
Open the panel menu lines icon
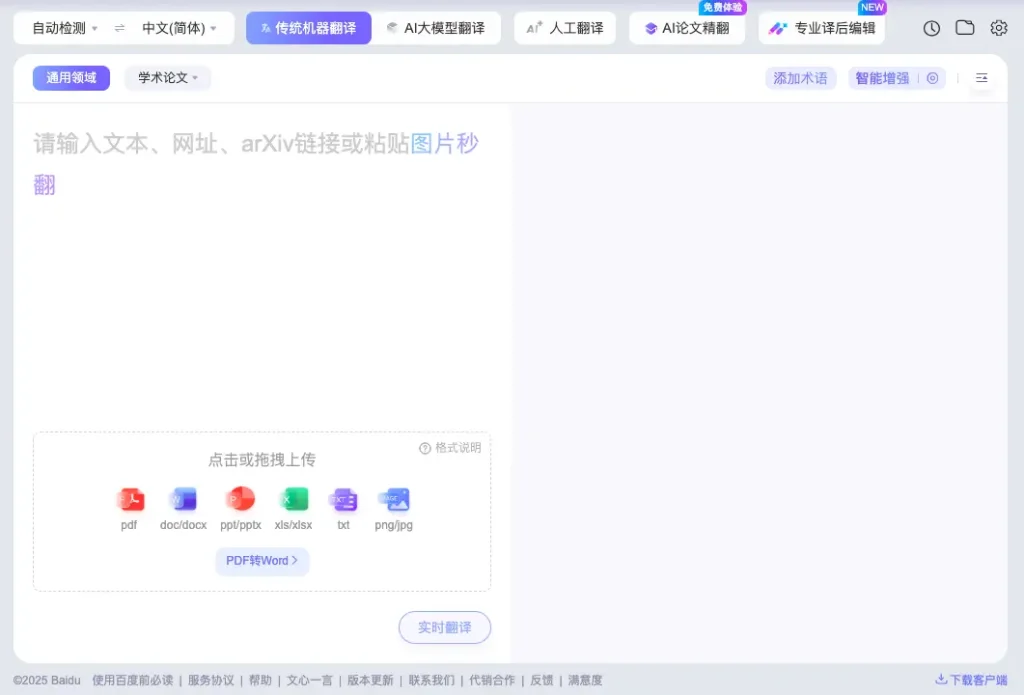[x=981, y=78]
